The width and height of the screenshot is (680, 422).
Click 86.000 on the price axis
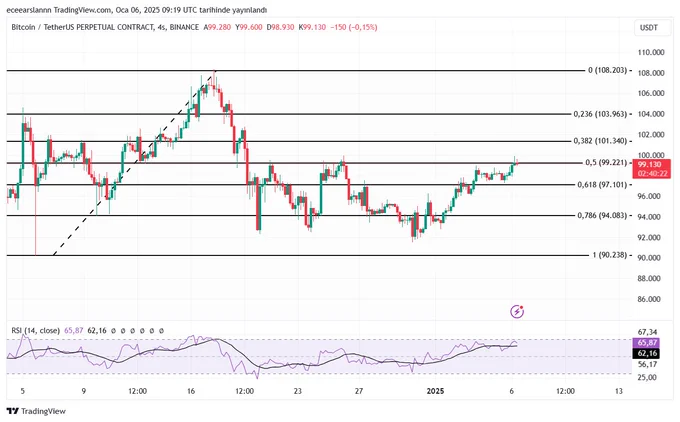(649, 299)
